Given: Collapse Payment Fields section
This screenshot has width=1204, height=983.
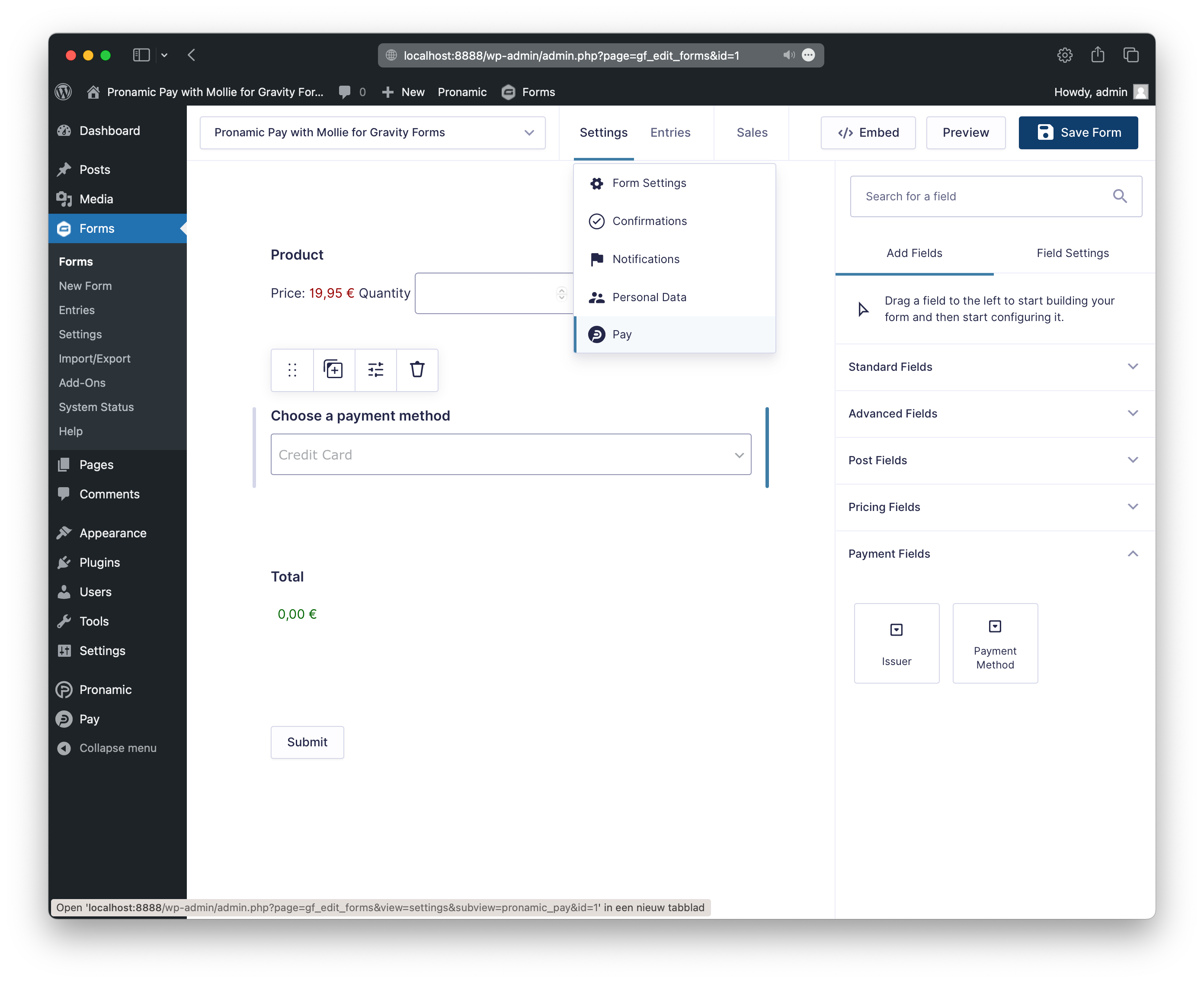Looking at the screenshot, I should click(x=995, y=553).
